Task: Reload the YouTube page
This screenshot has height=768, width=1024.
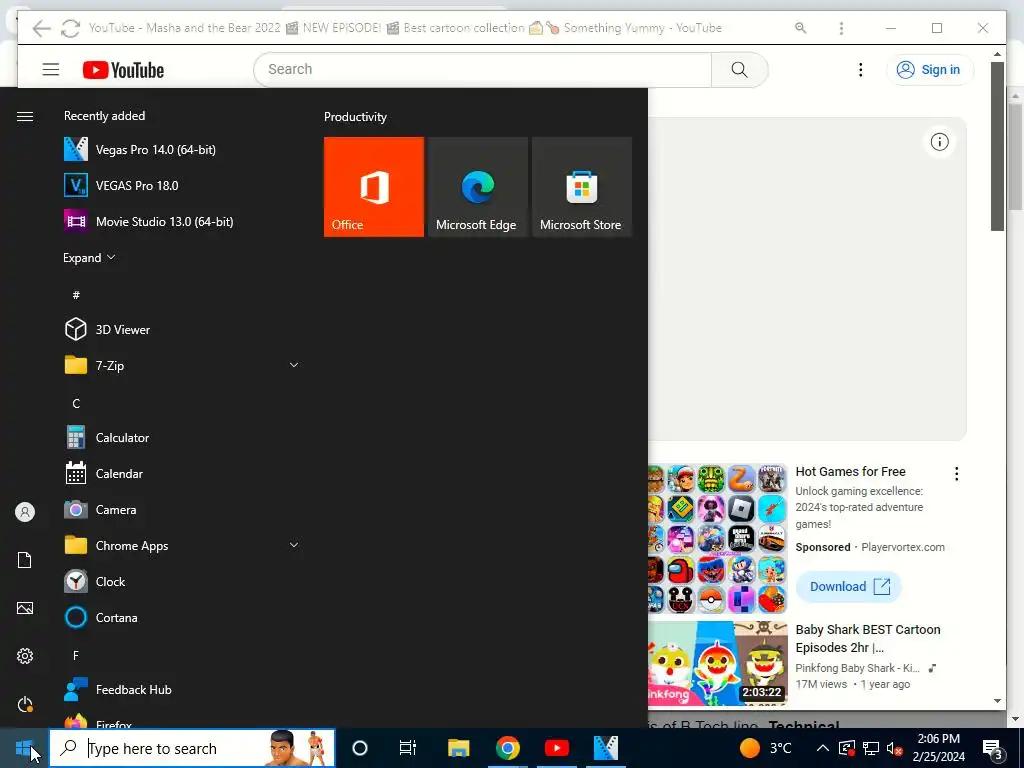Action: click(71, 28)
